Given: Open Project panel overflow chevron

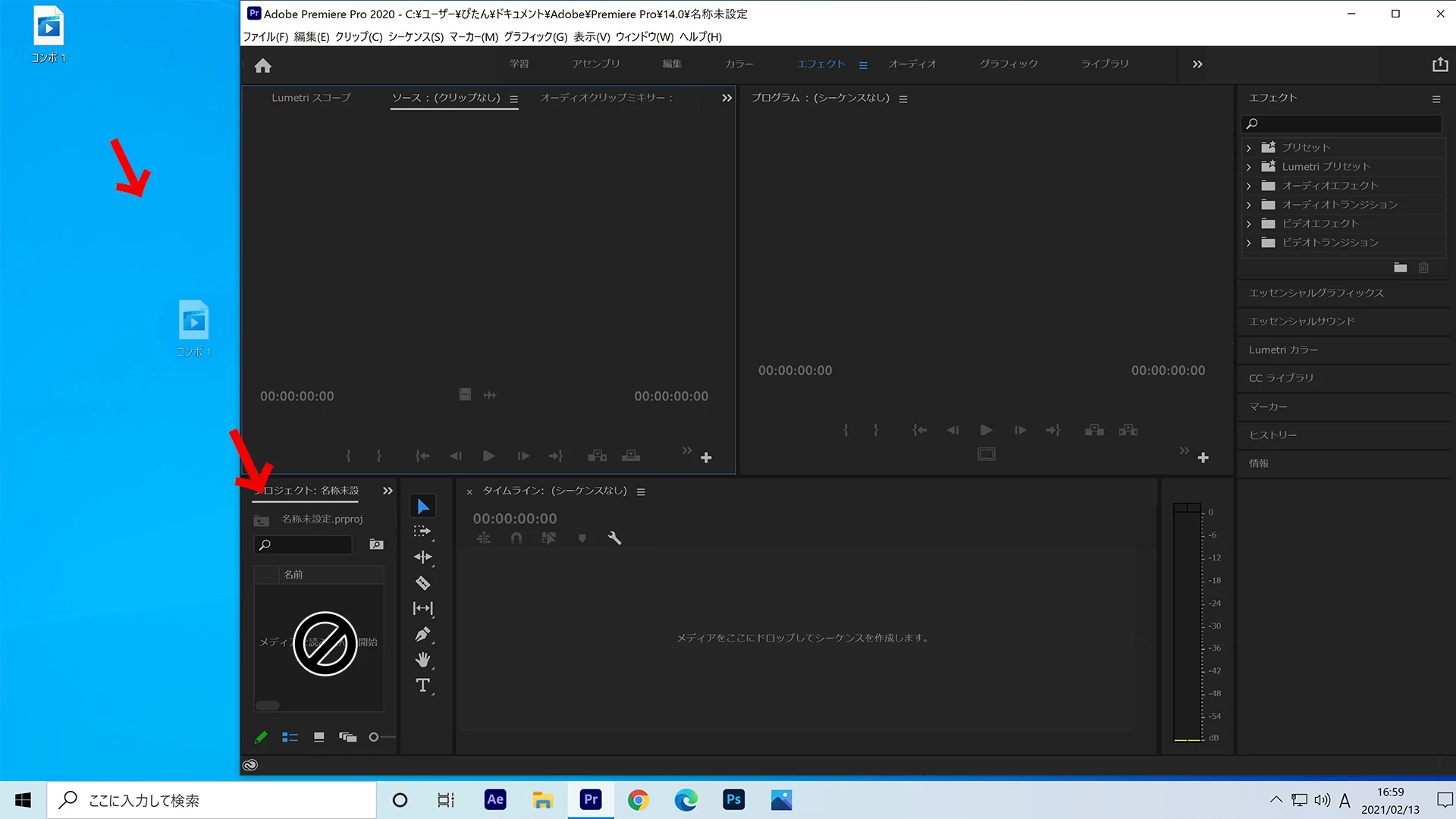Looking at the screenshot, I should click(x=388, y=491).
